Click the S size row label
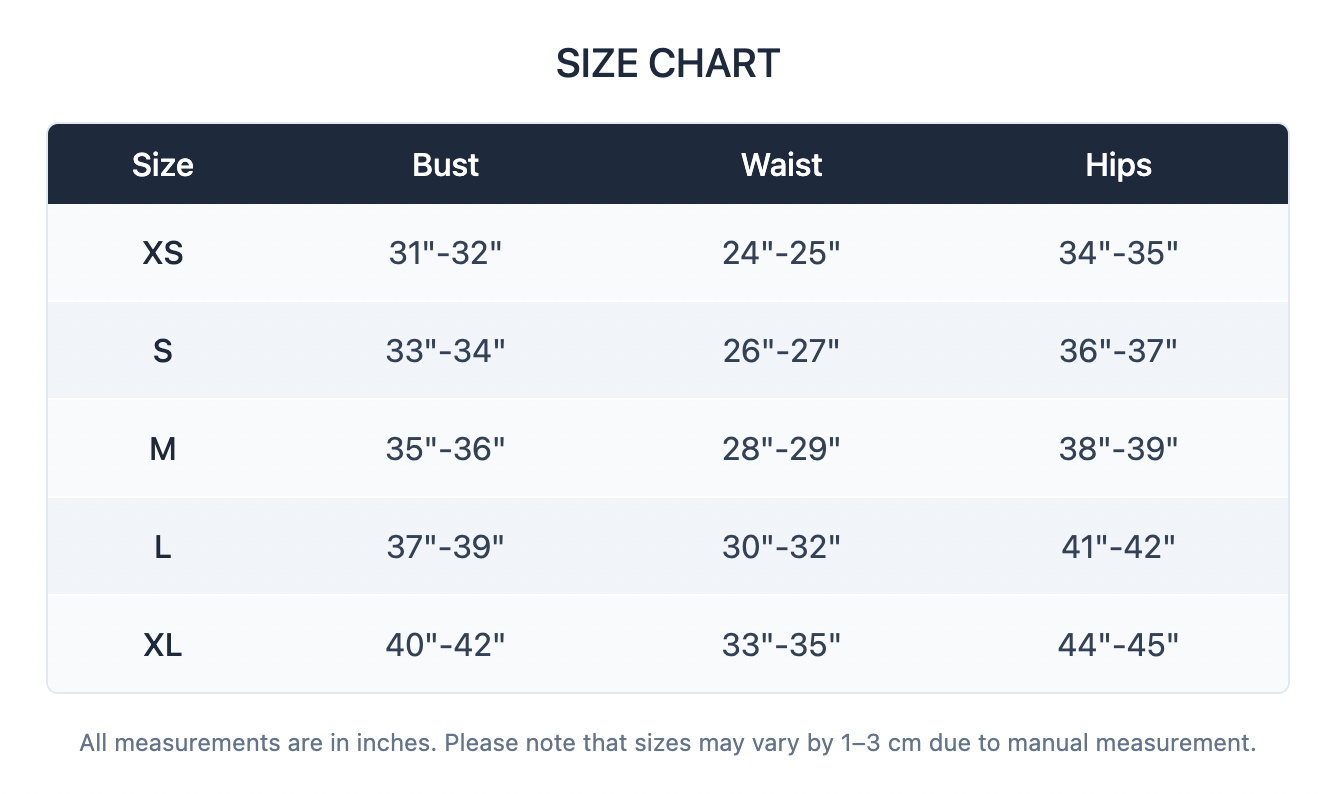 (163, 352)
